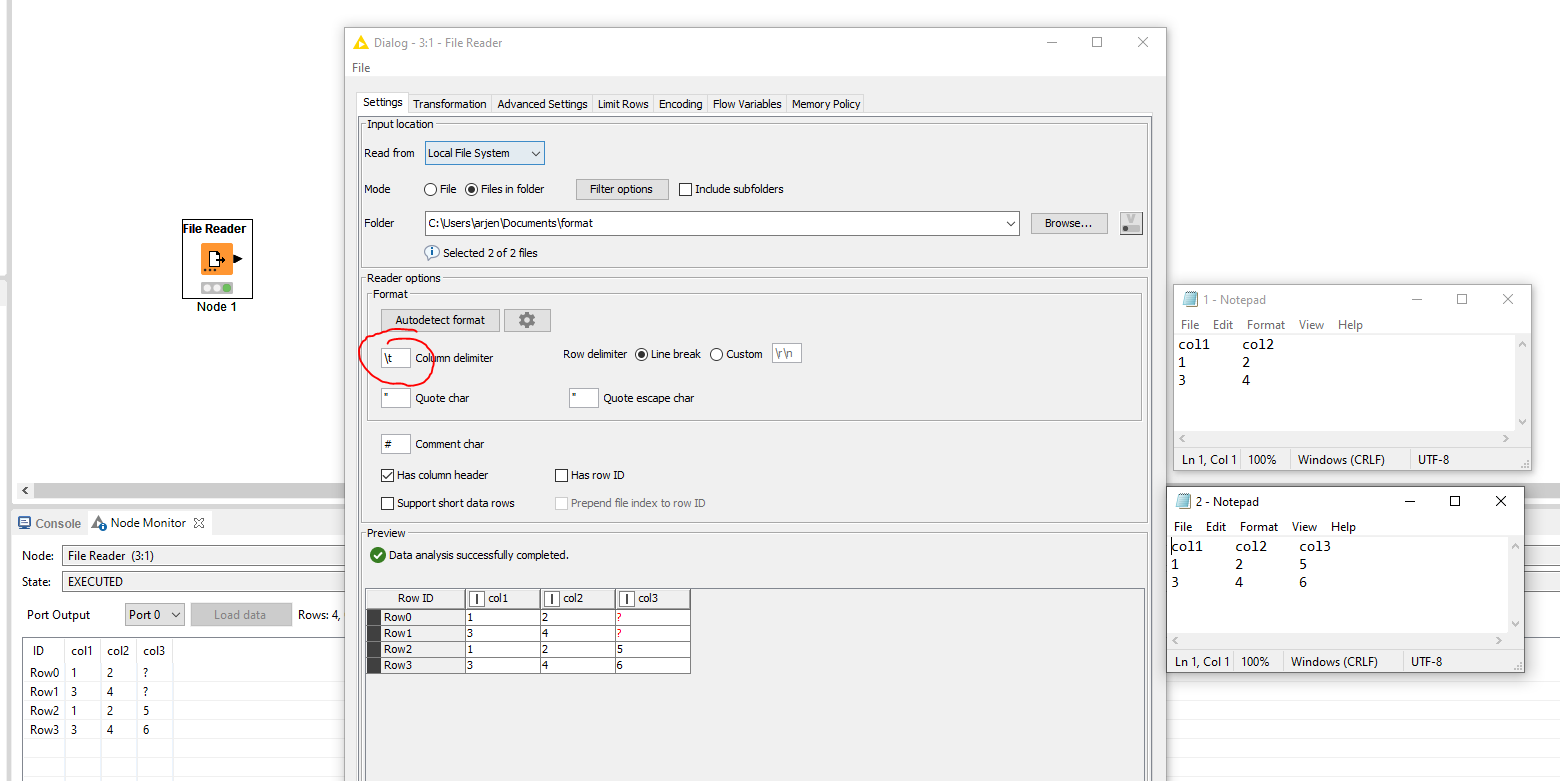
Task: Open the Flow Variables tab
Action: click(x=747, y=104)
